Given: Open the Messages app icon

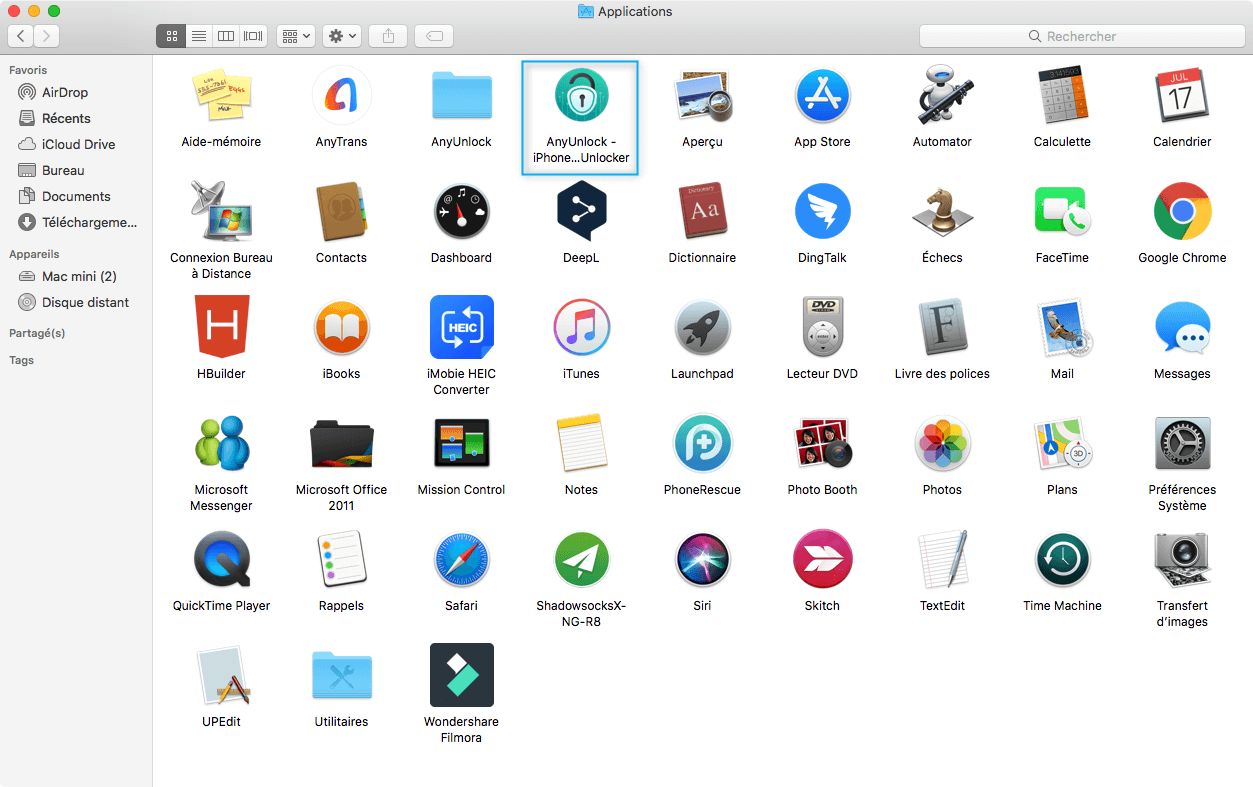Looking at the screenshot, I should (x=1182, y=327).
